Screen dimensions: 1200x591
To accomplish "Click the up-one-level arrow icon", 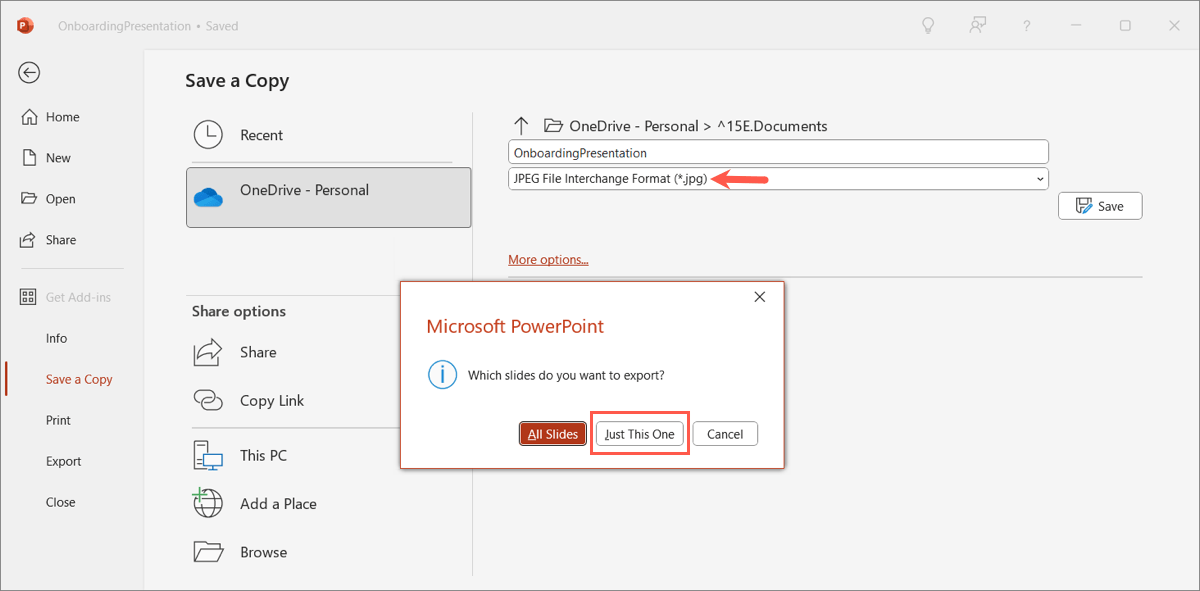I will pos(520,126).
